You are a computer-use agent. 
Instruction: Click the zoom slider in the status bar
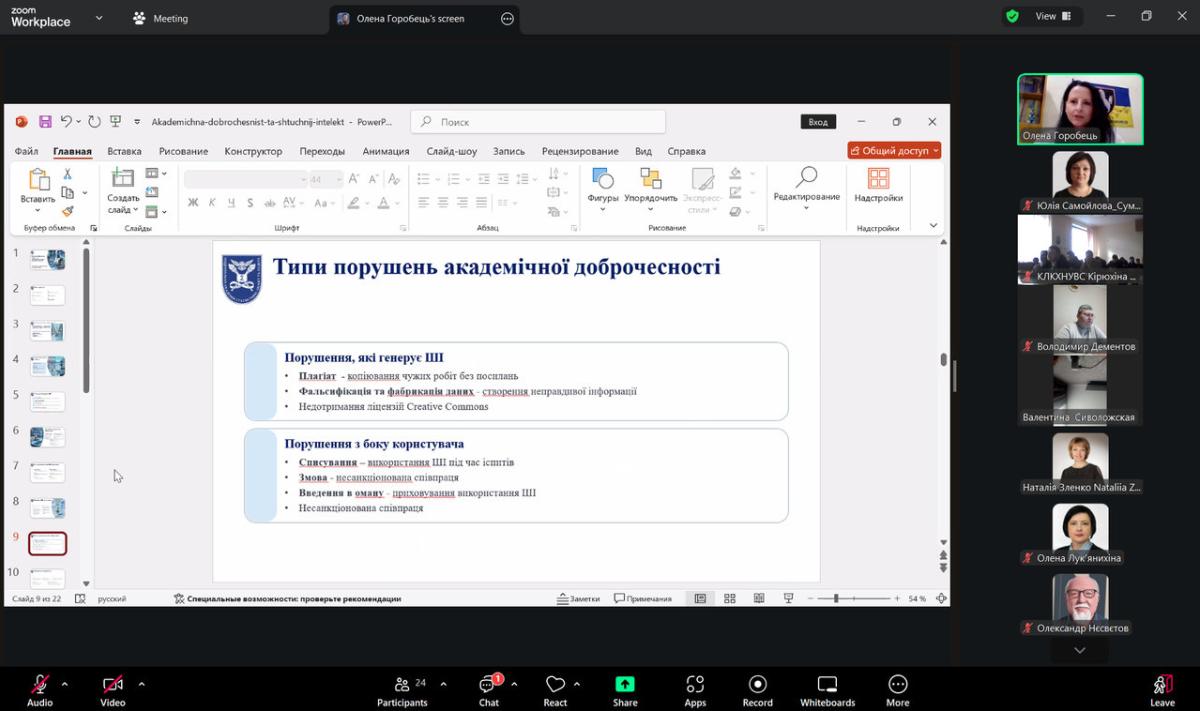[836, 598]
